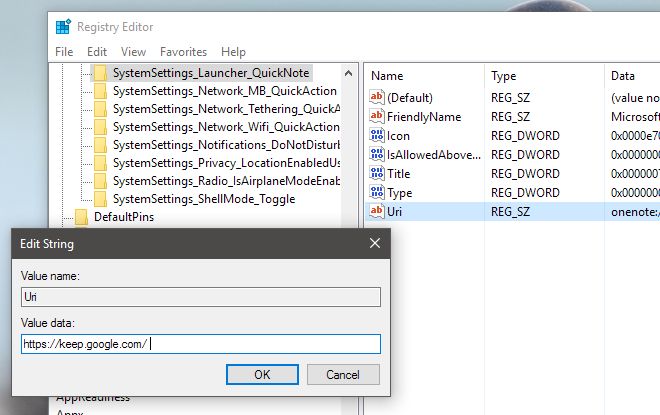660x415 pixels.
Task: Click the 0x0000e7 data in Icon row
Action: click(635, 136)
